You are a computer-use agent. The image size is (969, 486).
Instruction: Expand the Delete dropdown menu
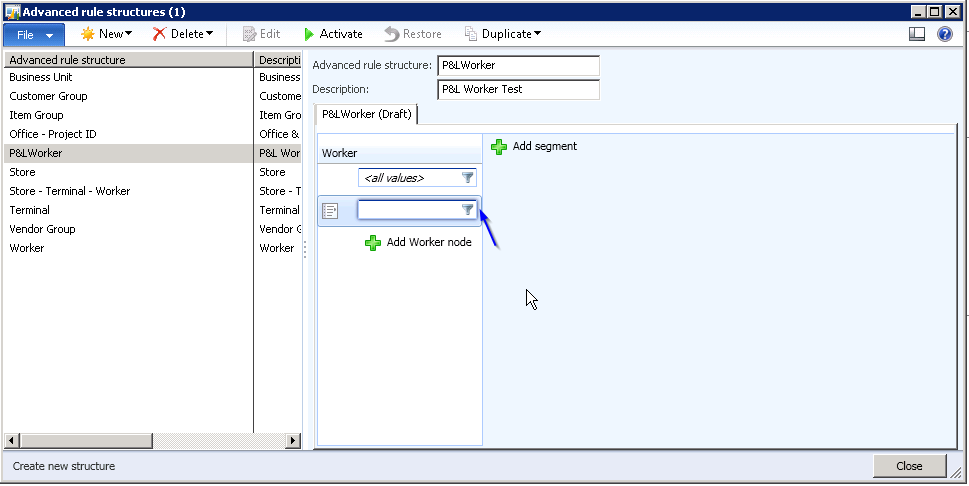pyautogui.click(x=183, y=34)
